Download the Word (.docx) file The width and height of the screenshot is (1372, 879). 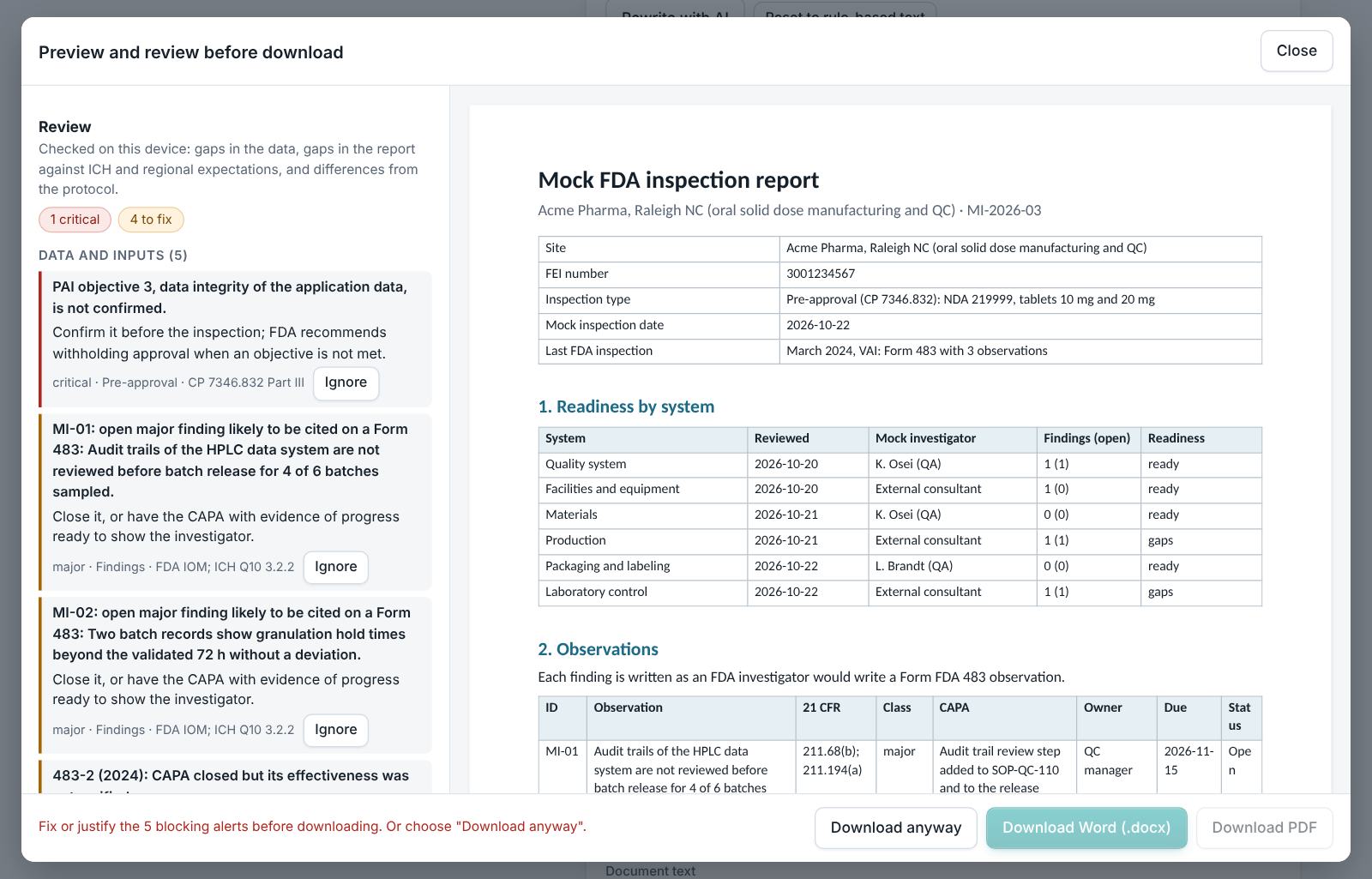click(x=1086, y=828)
